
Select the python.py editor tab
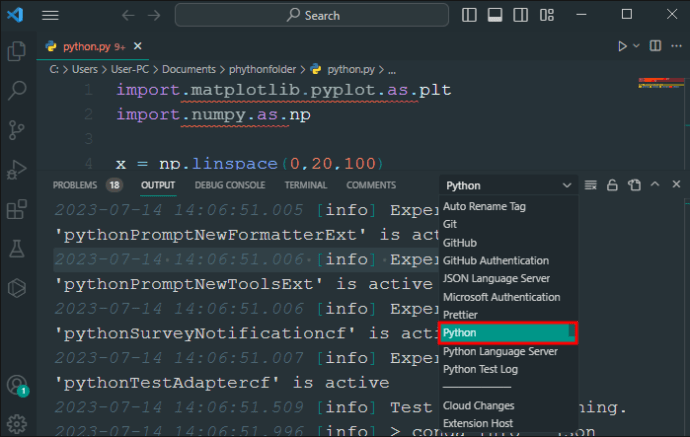92,46
